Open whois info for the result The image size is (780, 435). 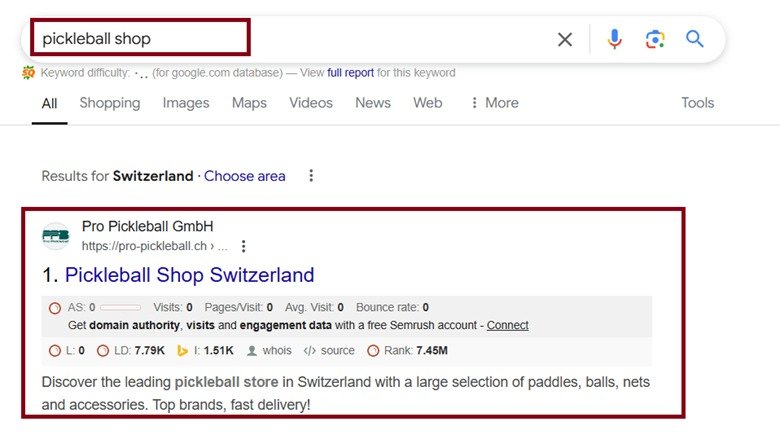270,350
